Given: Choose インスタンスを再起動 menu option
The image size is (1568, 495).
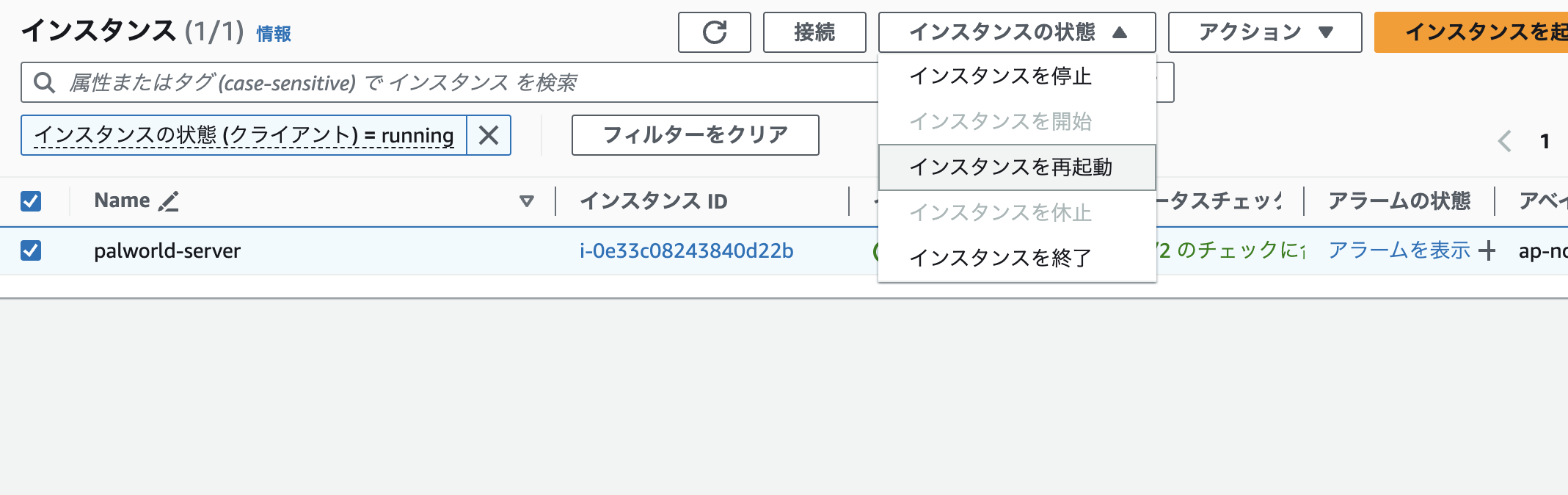Looking at the screenshot, I should click(1010, 167).
